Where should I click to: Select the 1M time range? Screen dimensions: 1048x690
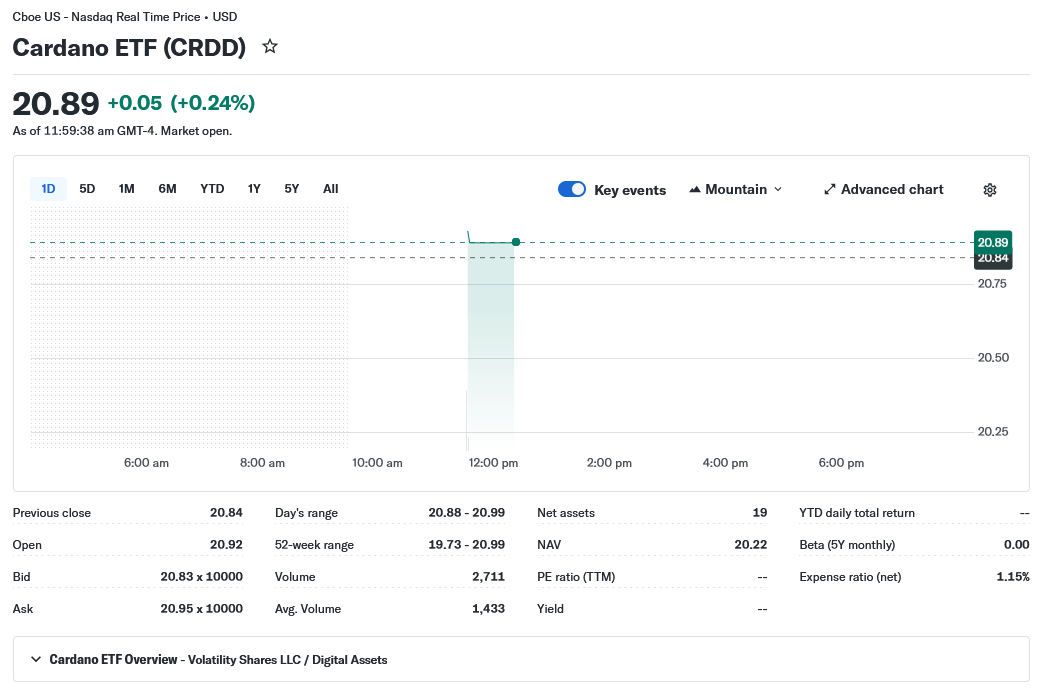coord(126,188)
